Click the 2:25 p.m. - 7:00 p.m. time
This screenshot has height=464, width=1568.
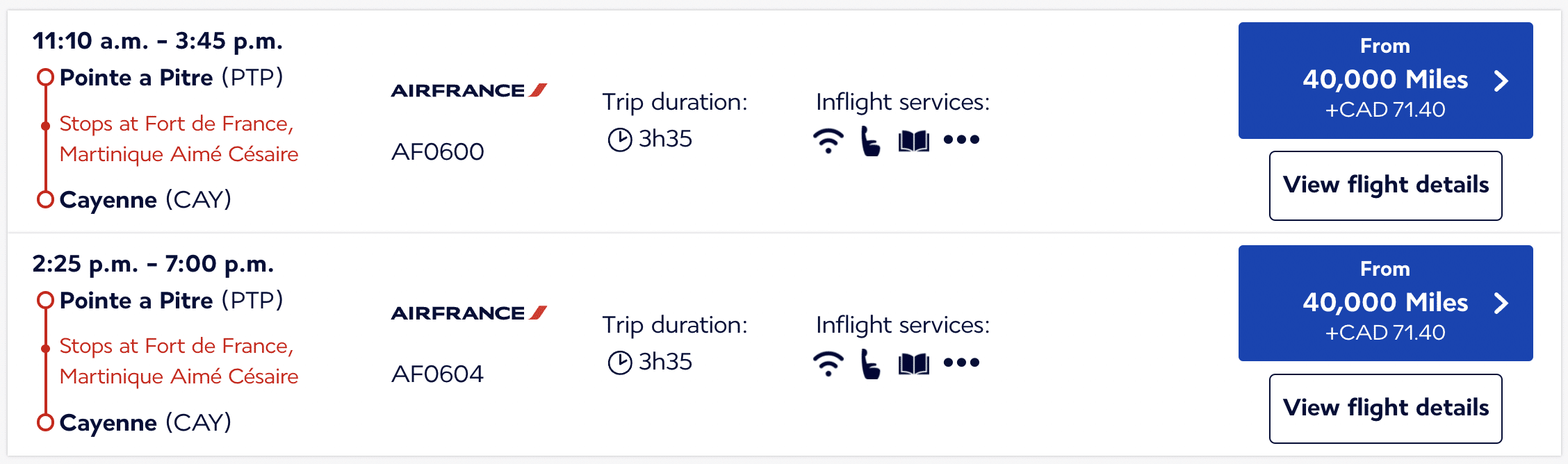(153, 264)
